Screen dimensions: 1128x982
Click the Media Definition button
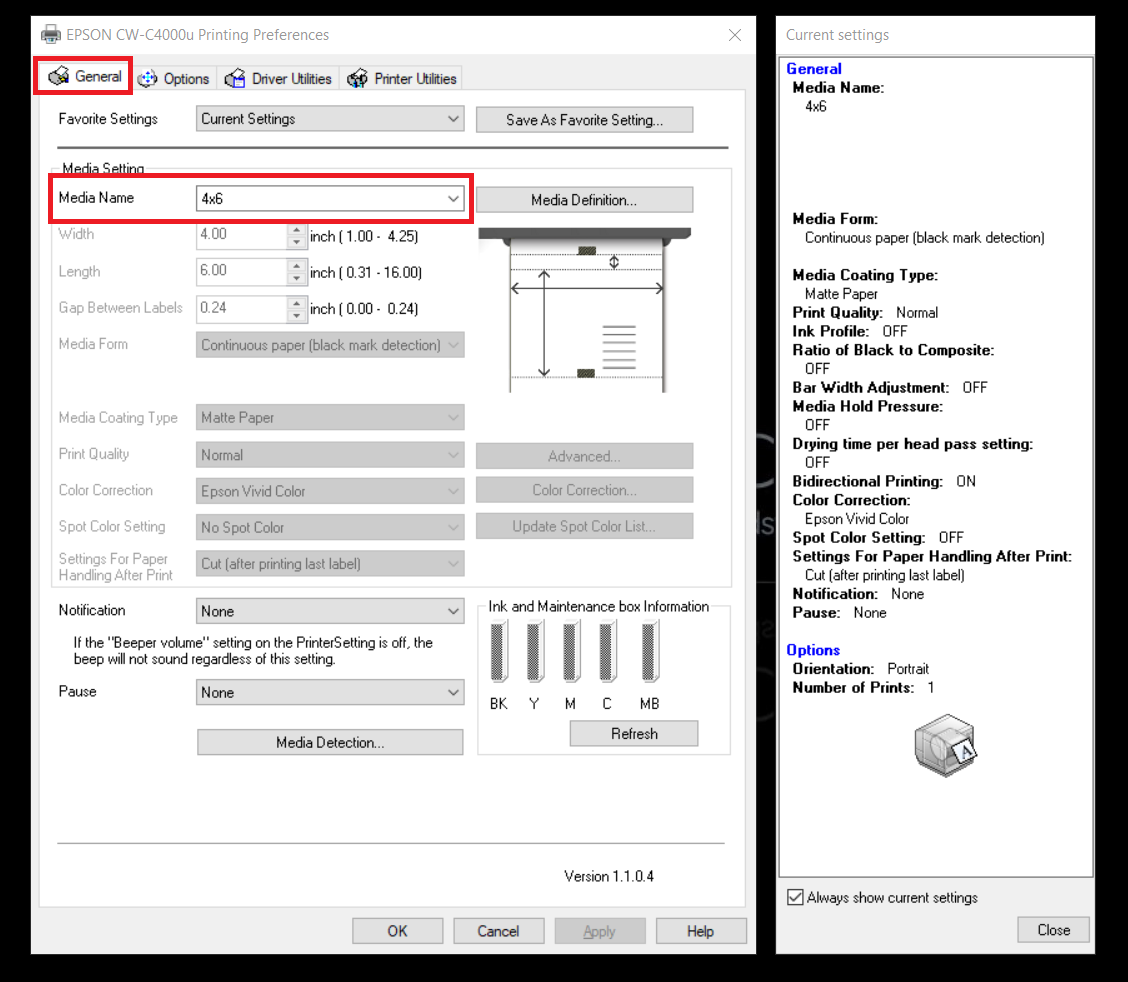click(584, 200)
